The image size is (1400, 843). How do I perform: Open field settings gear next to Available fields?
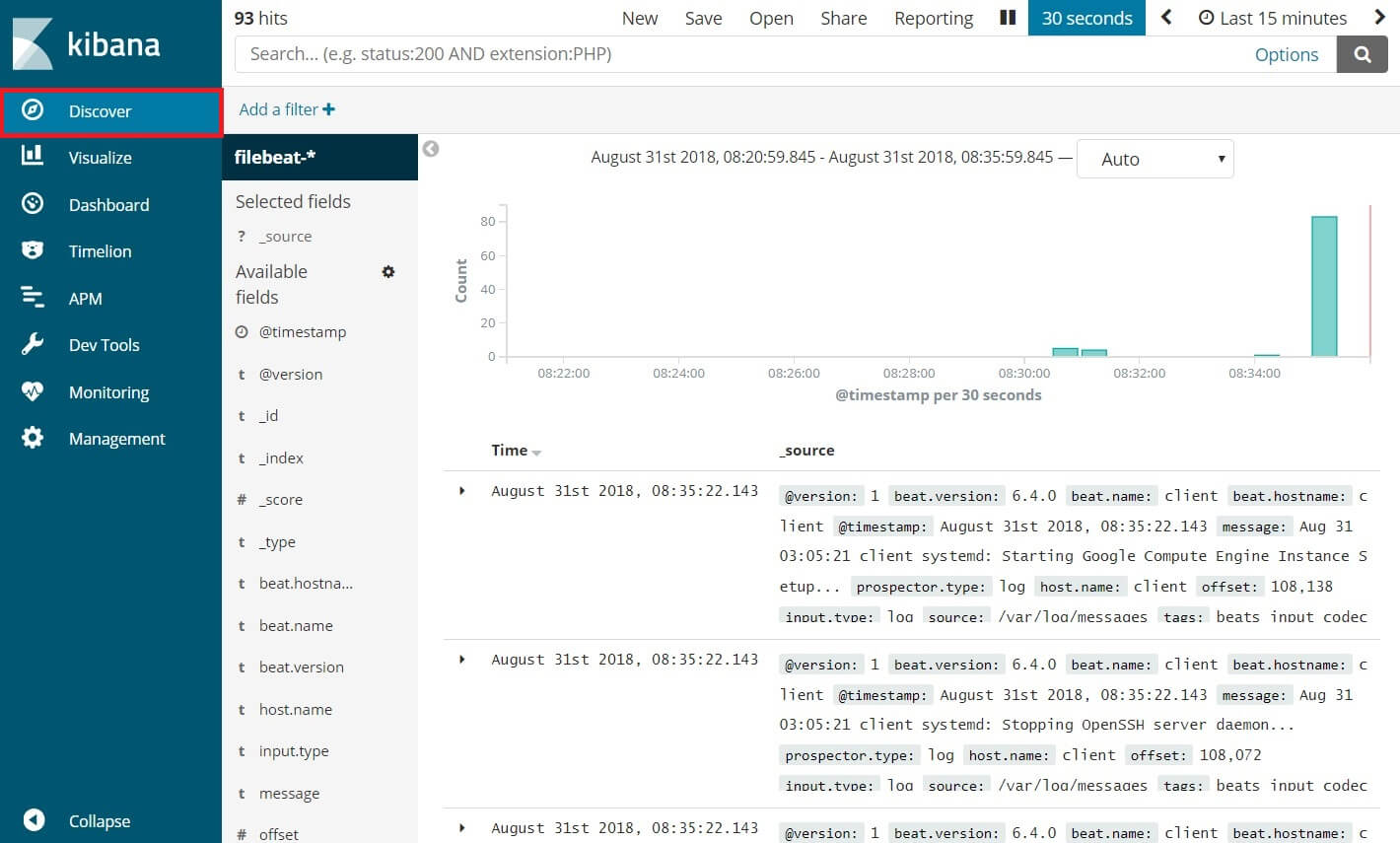point(387,271)
